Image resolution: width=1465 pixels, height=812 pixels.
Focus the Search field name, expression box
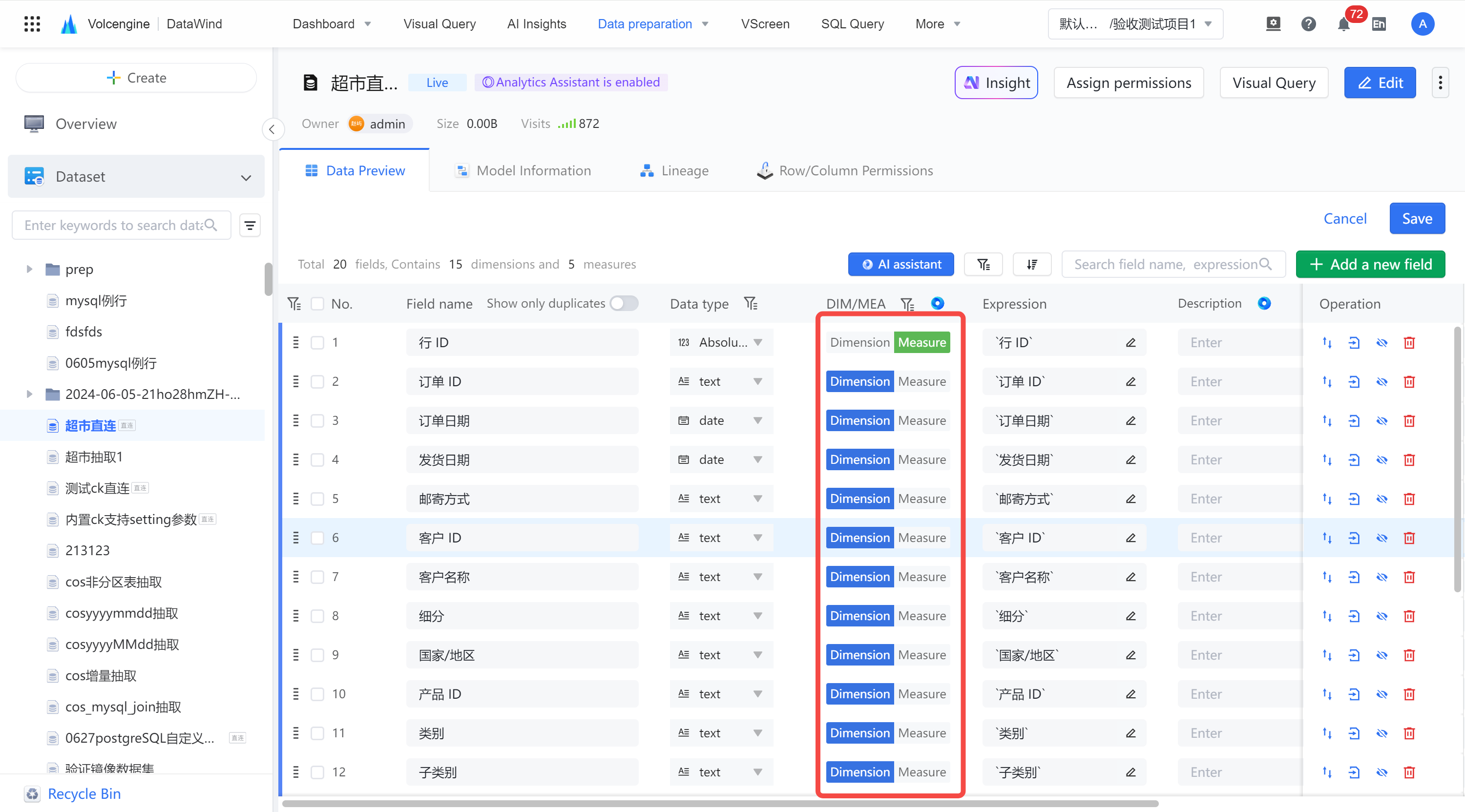(1172, 265)
